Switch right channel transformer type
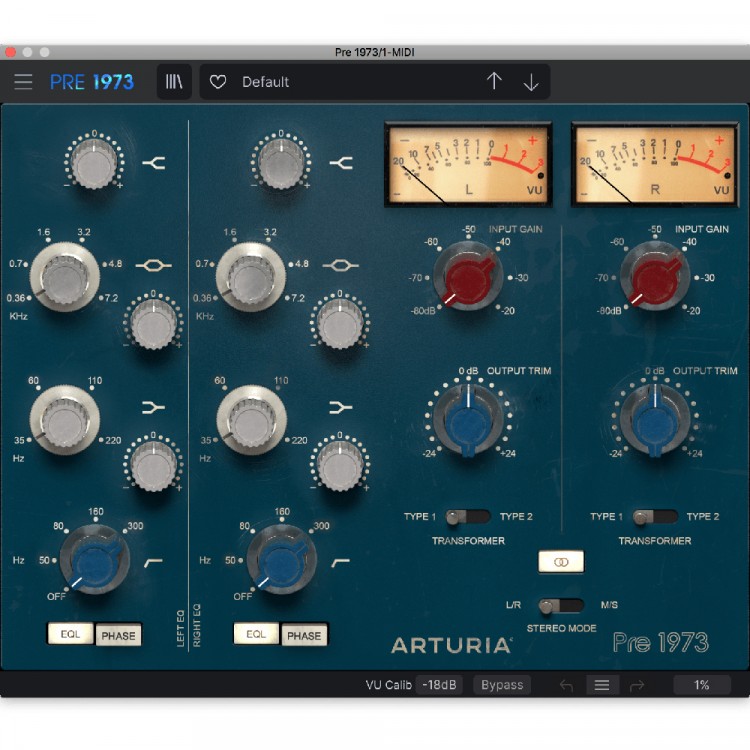 point(655,517)
